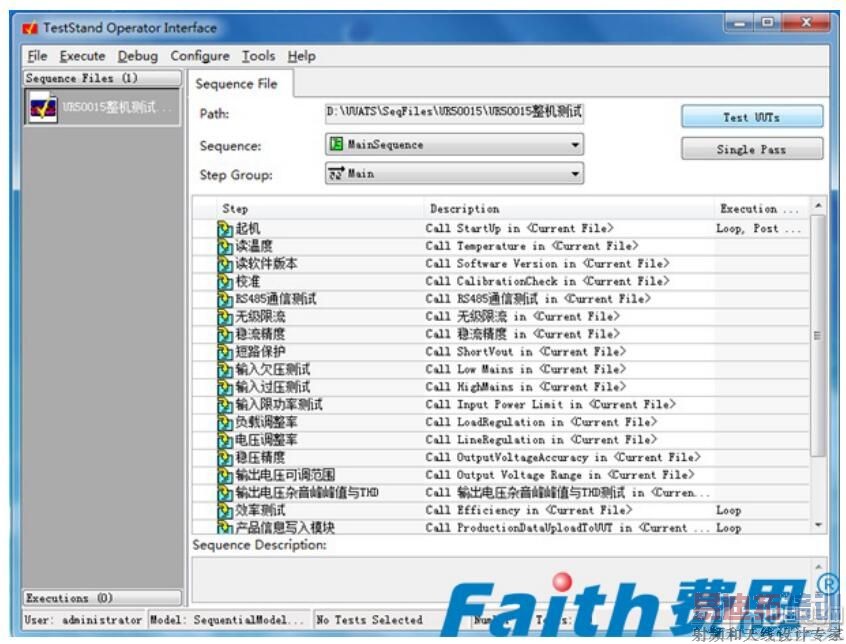Click the TestStand title bar app icon
This screenshot has height=644, width=846.
30,28
